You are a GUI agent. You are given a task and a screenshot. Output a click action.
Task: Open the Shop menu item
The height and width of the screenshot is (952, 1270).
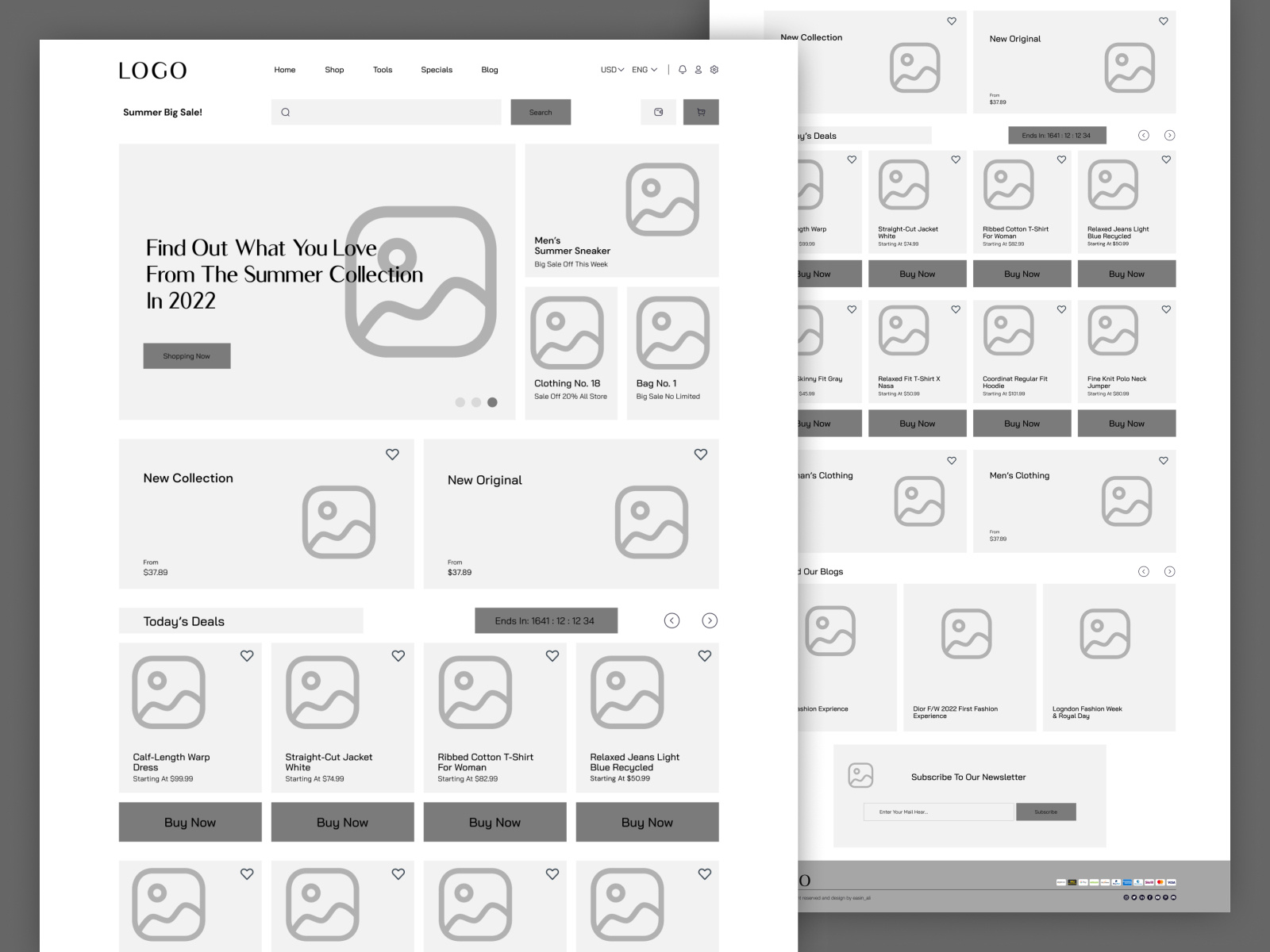coord(334,70)
